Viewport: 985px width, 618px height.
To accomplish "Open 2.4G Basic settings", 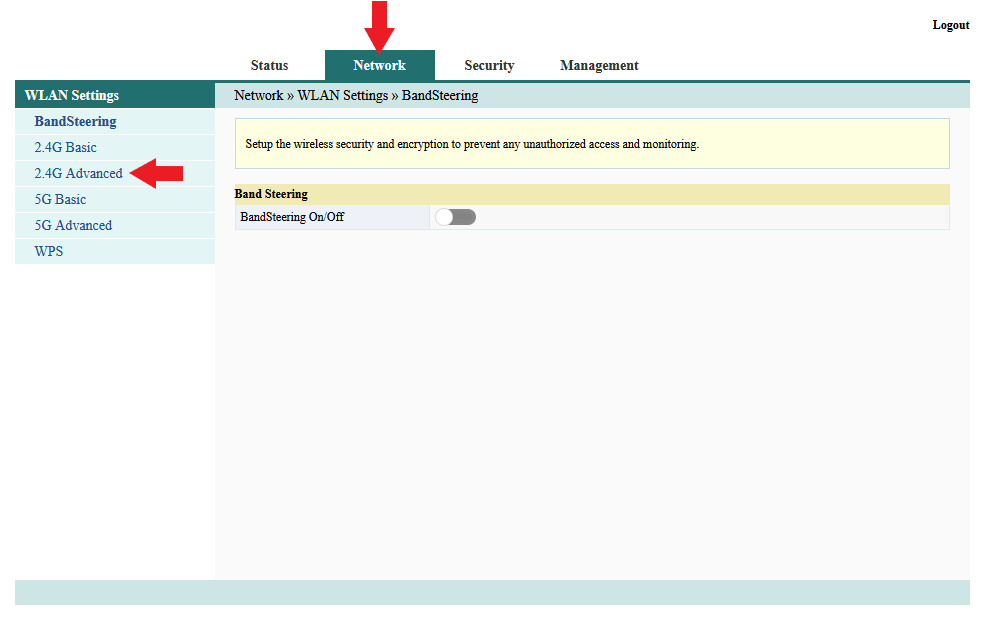I will click(x=65, y=147).
